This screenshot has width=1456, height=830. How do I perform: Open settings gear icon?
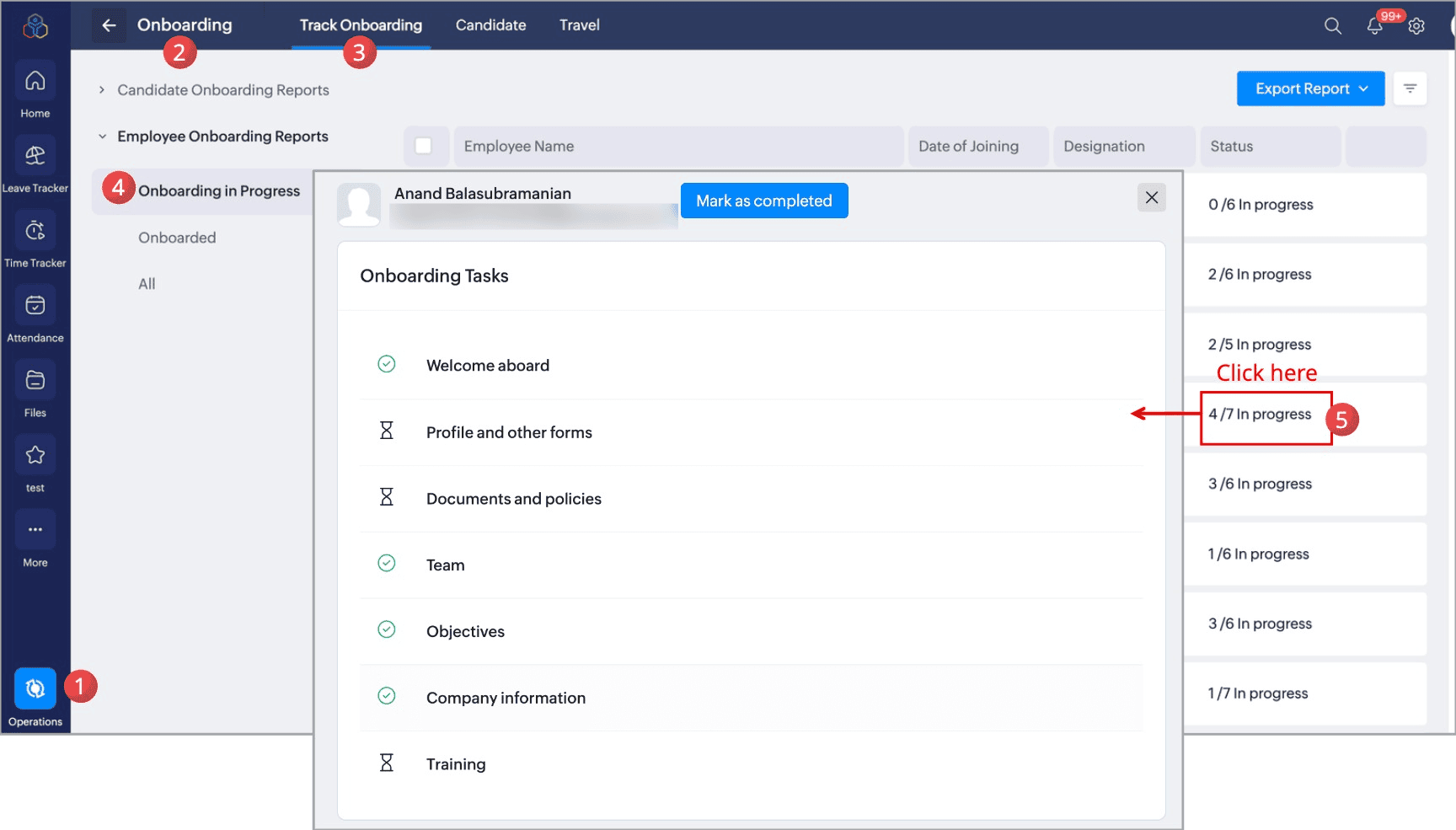1416,26
